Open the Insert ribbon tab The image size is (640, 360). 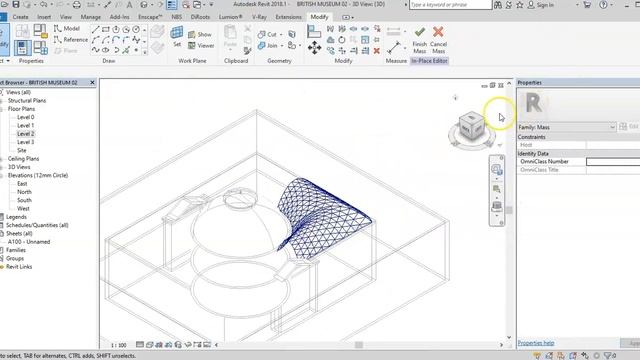[x=44, y=17]
